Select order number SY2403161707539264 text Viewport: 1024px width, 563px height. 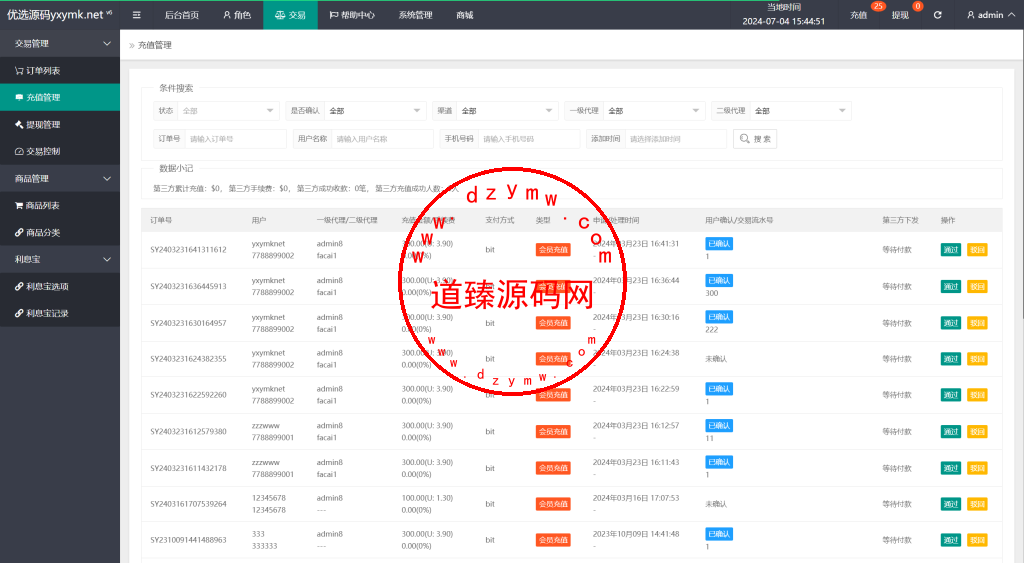(x=188, y=504)
